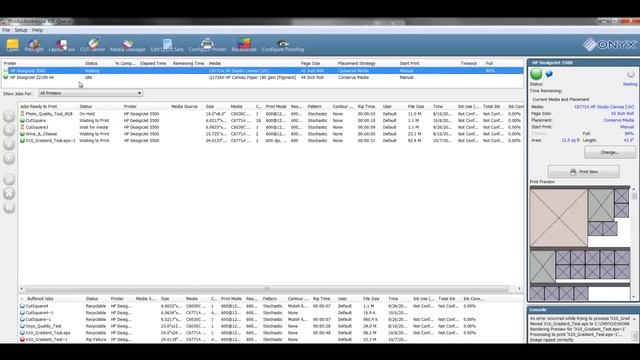The width and height of the screenshot is (640, 360).
Task: Sort by Jobs Ready to Print column
Action: pos(39,107)
